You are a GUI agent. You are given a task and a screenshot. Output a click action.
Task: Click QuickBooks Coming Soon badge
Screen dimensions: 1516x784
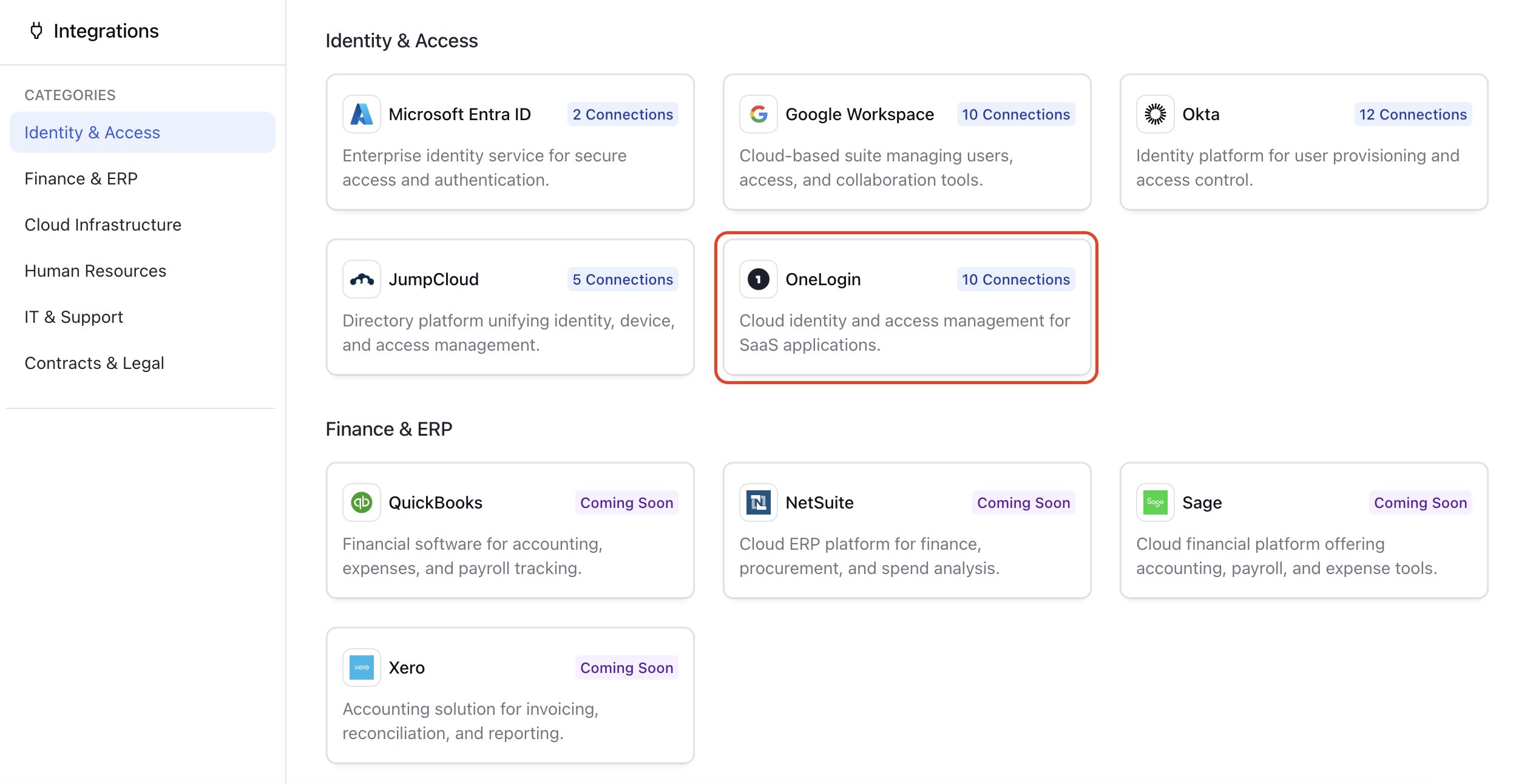pyautogui.click(x=627, y=502)
